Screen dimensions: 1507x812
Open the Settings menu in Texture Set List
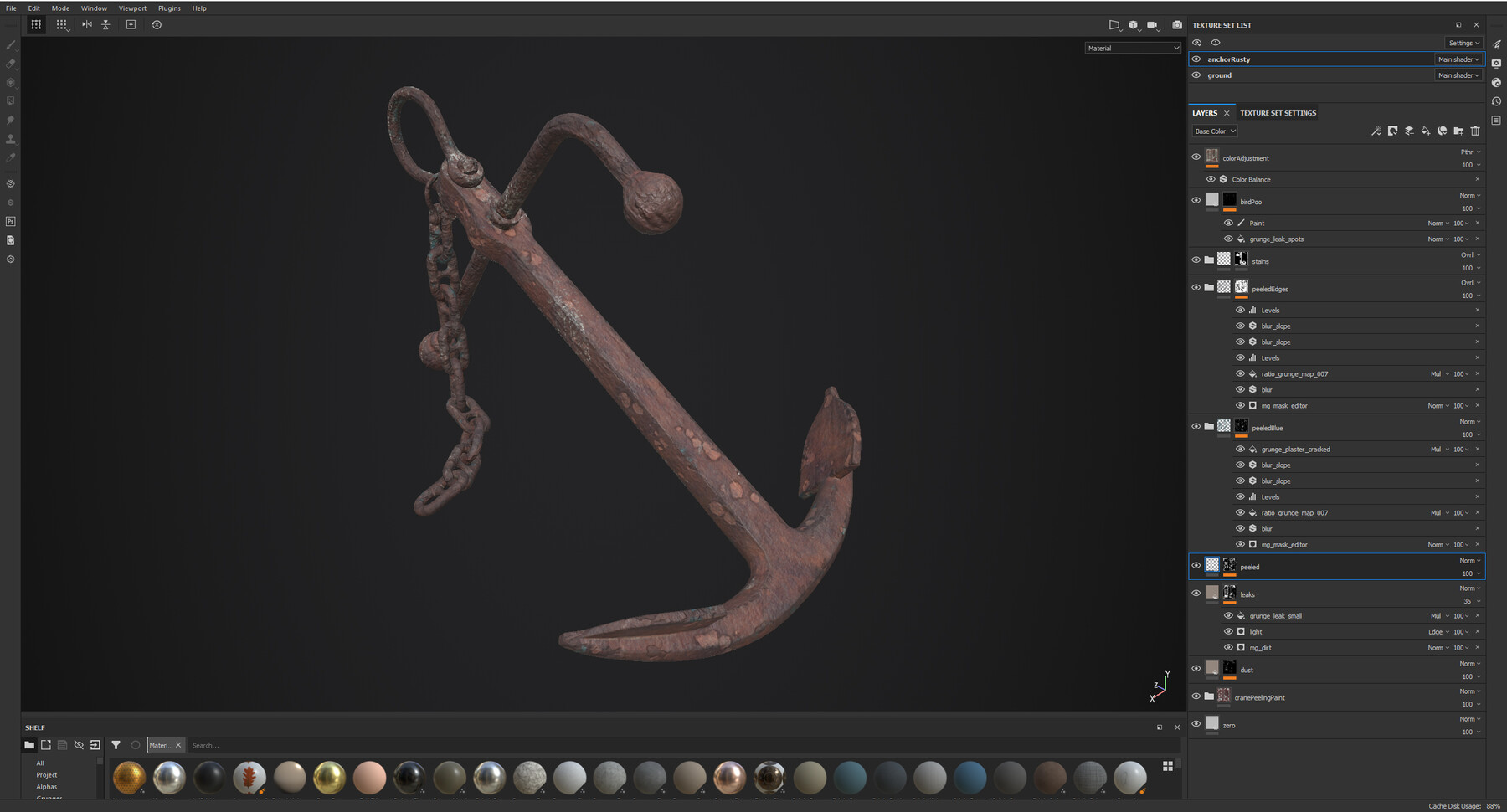point(1463,42)
